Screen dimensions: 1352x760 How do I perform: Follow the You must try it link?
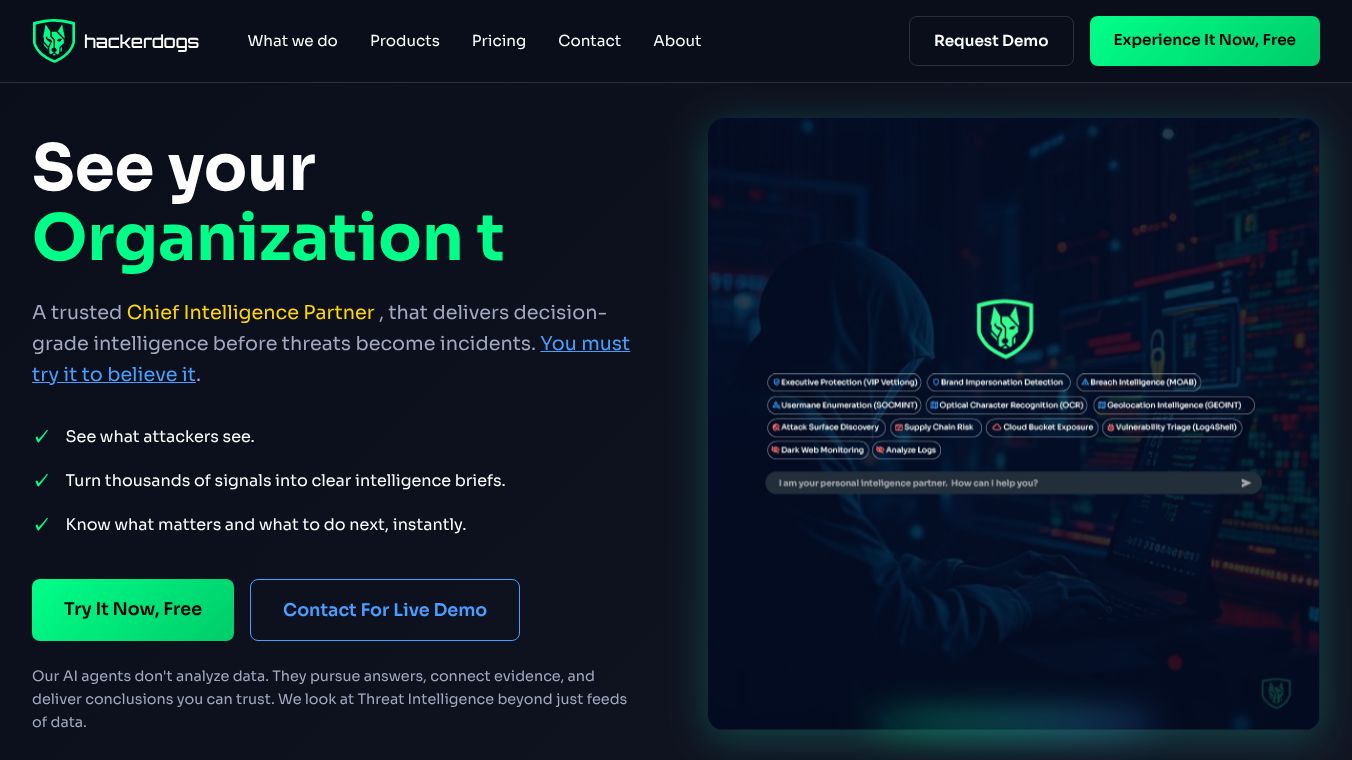(x=585, y=343)
